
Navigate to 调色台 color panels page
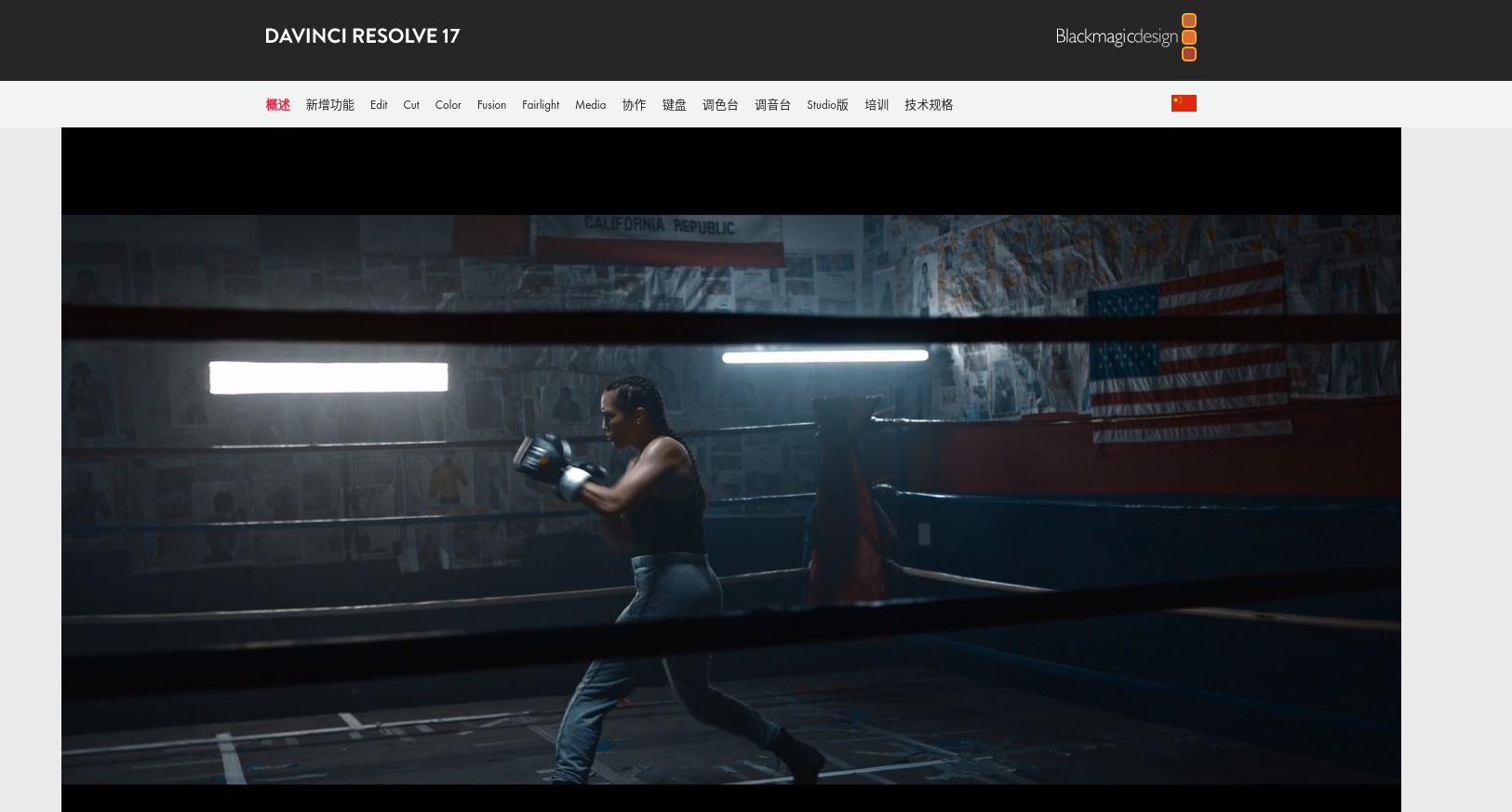[720, 105]
